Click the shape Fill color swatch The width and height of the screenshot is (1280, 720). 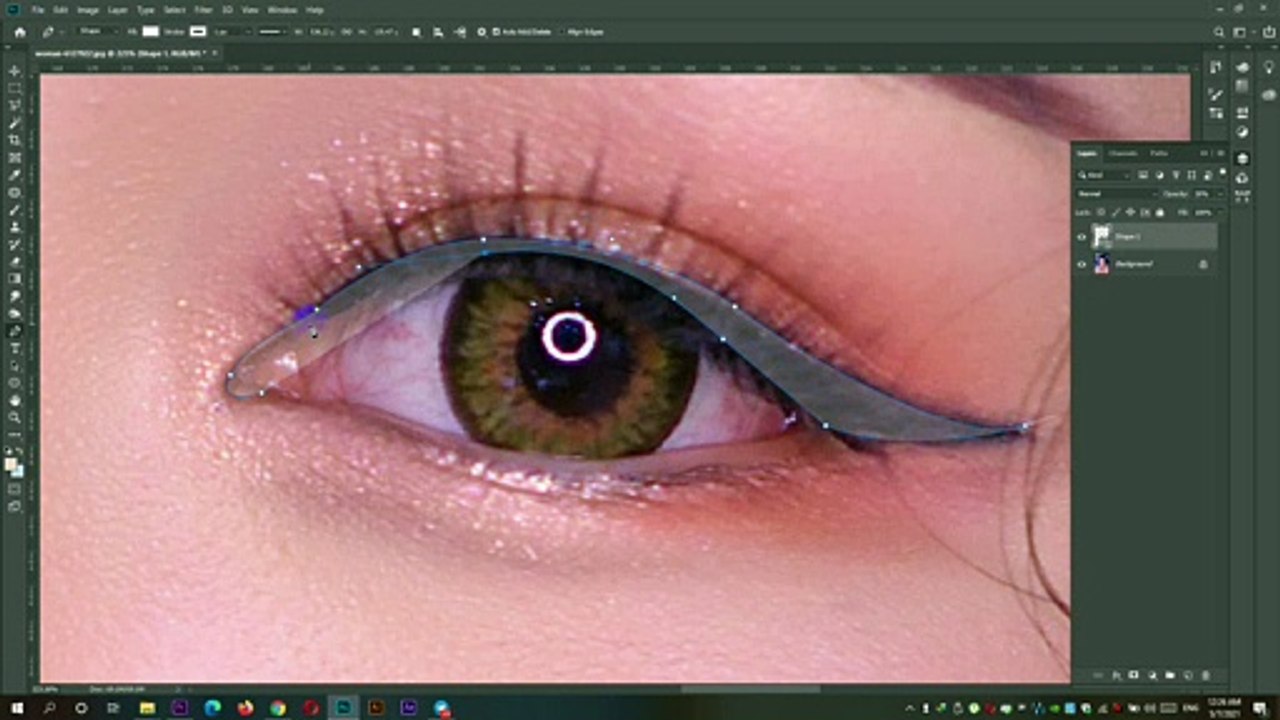tap(150, 32)
